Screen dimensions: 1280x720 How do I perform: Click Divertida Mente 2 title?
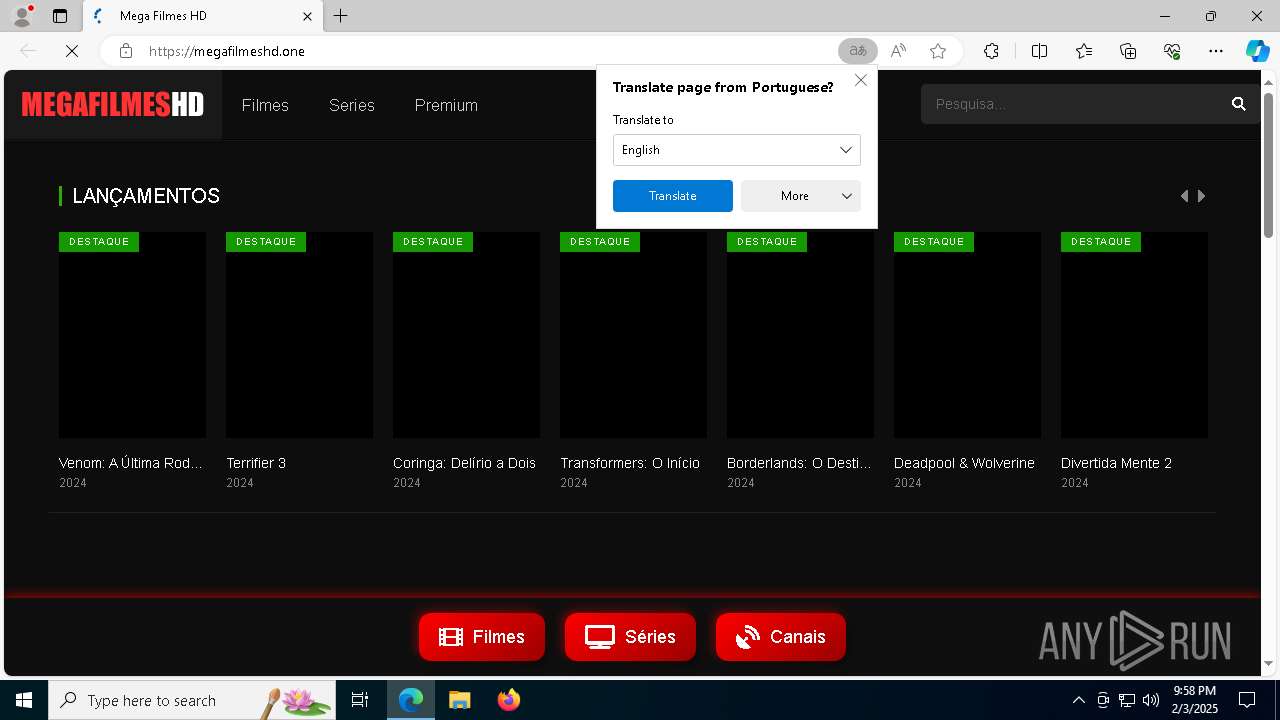[1116, 463]
